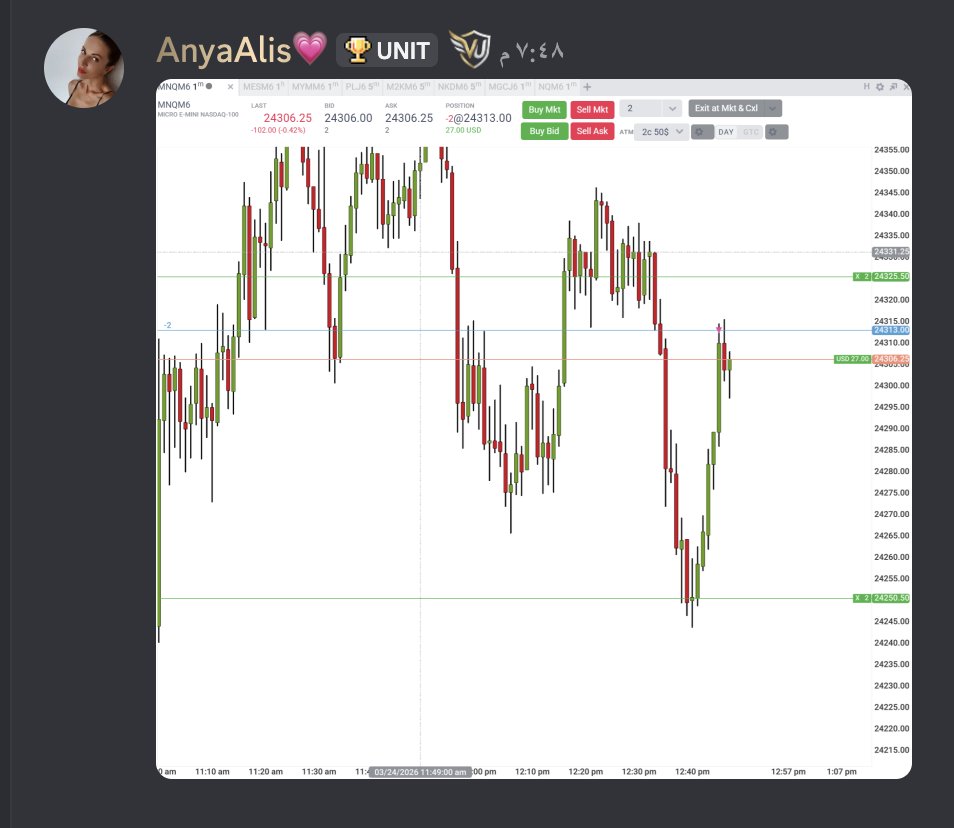Viewport: 954px width, 828px height.
Task: Click the 27.00 USD position profit text
Action: click(463, 130)
